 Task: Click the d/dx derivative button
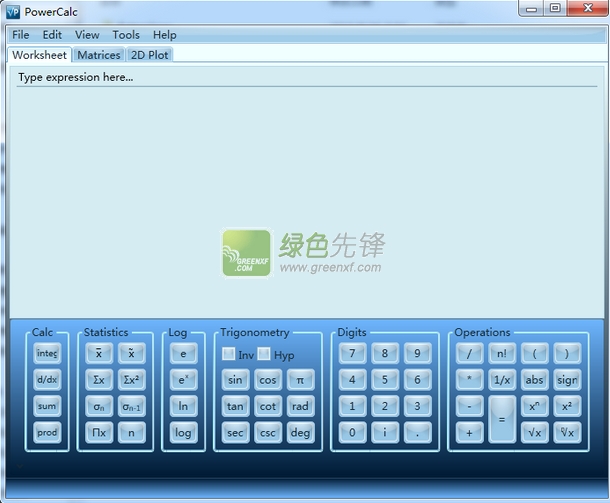pos(47,380)
